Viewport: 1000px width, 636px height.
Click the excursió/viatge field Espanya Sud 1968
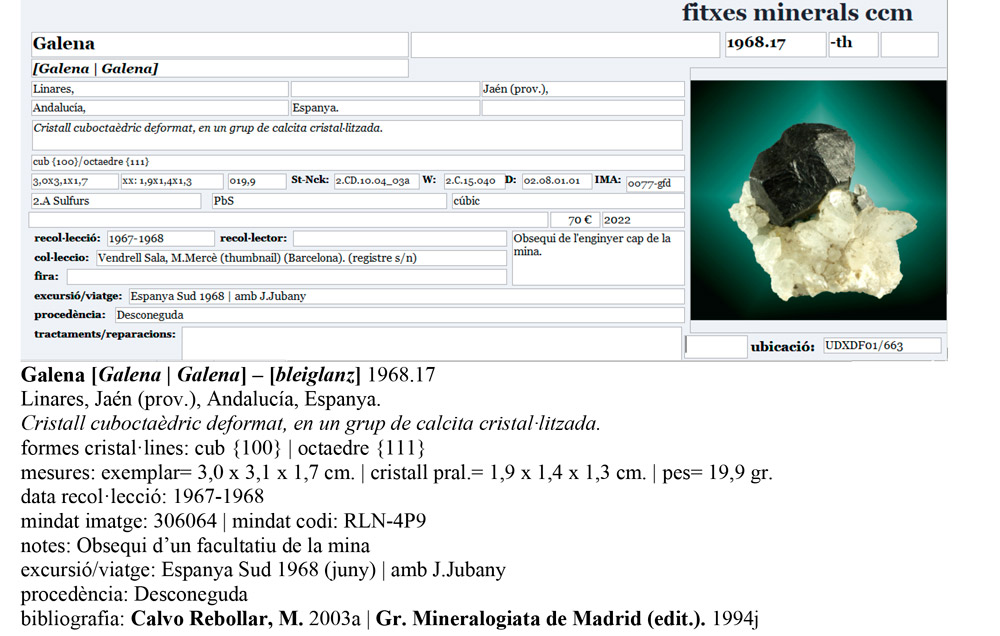406,297
